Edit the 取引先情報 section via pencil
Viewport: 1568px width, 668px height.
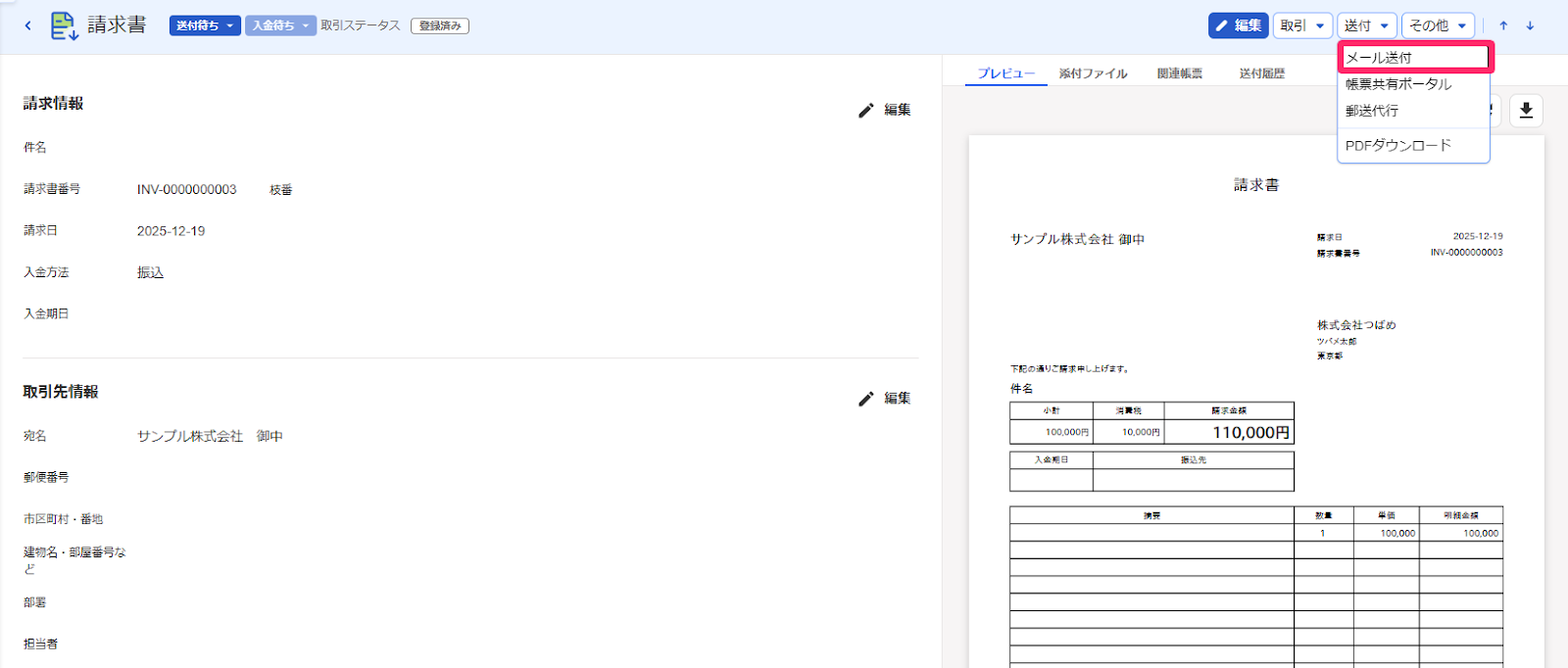pos(885,398)
